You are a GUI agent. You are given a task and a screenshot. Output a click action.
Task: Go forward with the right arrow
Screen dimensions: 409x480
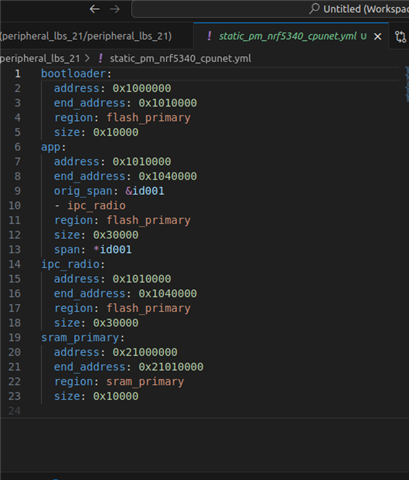(x=115, y=9)
